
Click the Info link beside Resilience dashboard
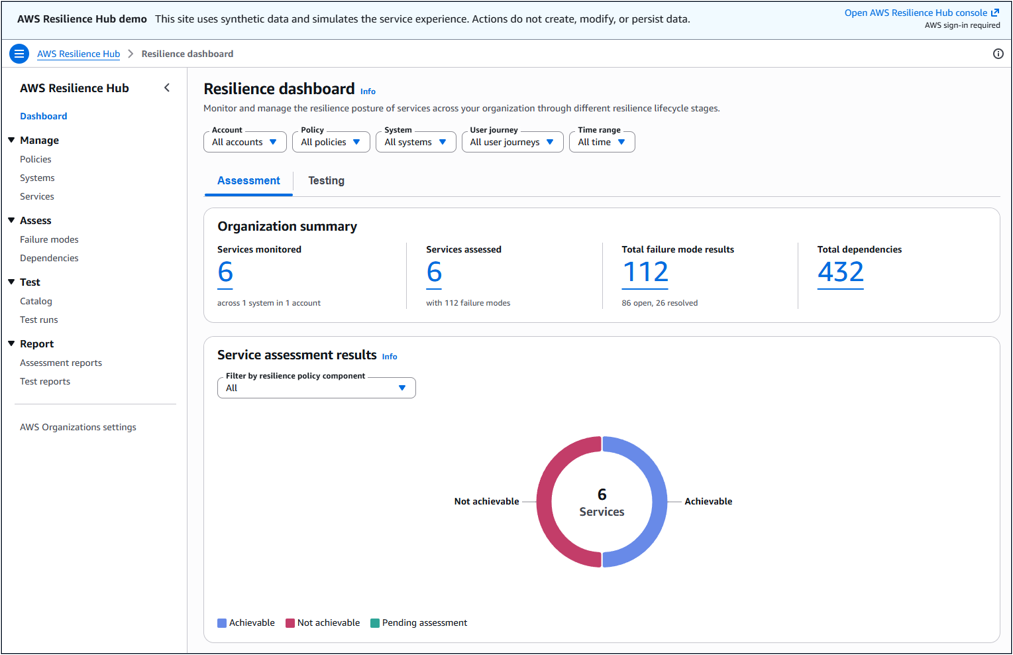point(368,91)
